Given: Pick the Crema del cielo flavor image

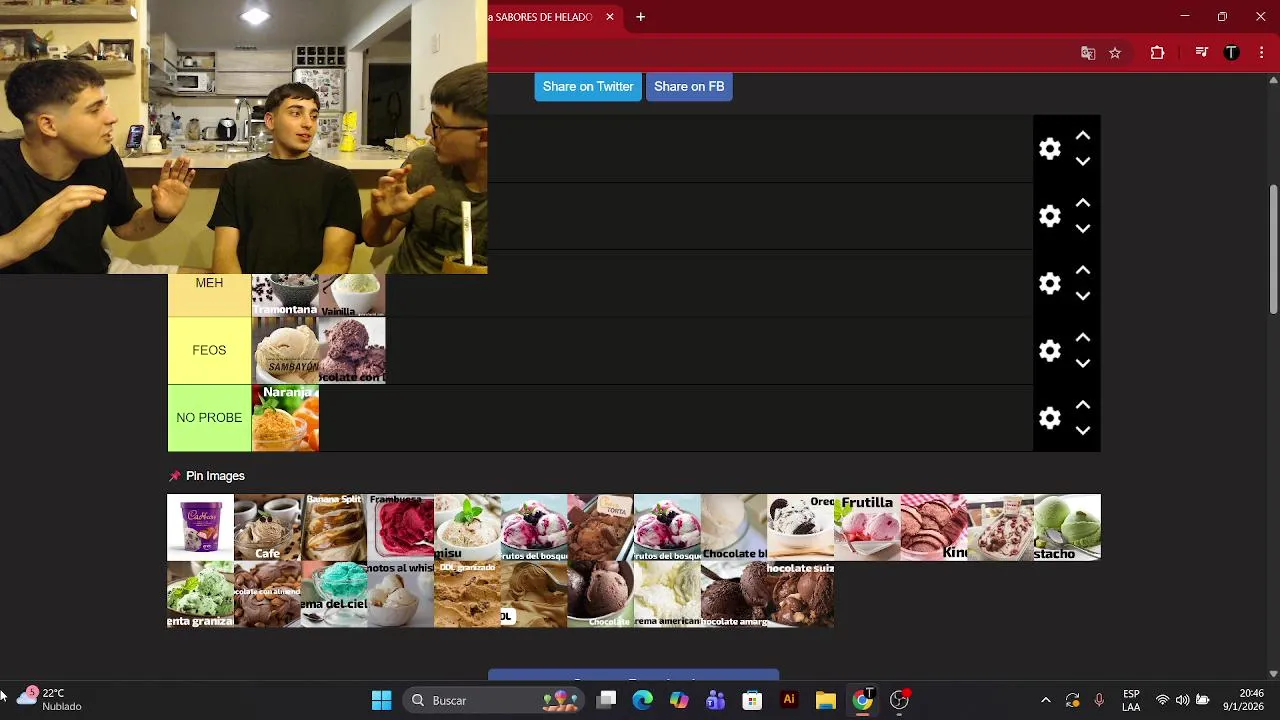Looking at the screenshot, I should (x=334, y=594).
